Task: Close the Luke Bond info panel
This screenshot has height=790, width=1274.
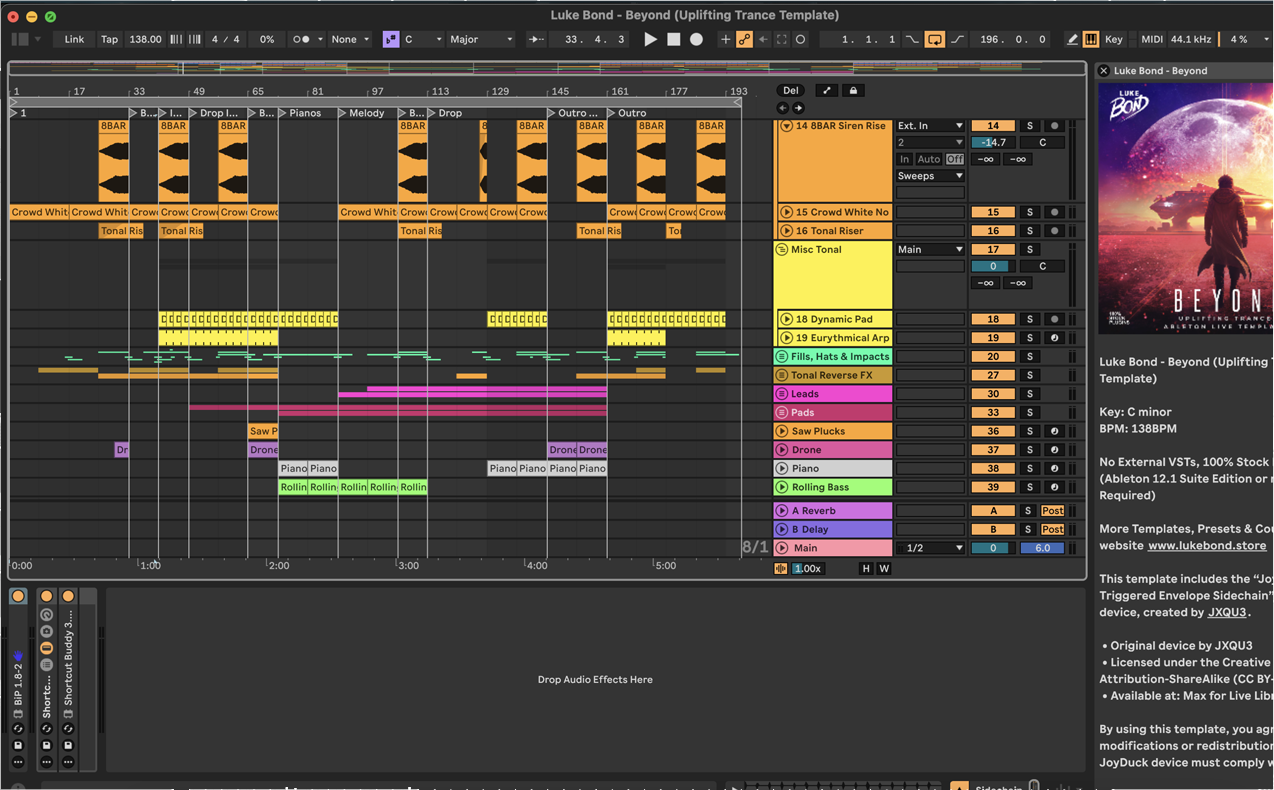Action: click(1104, 71)
